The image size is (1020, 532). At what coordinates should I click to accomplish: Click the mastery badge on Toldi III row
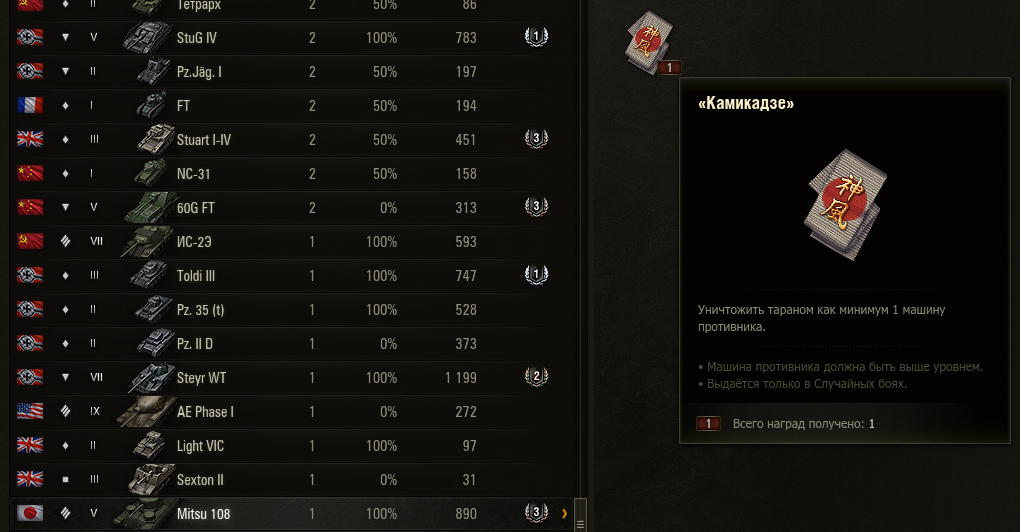click(x=536, y=275)
